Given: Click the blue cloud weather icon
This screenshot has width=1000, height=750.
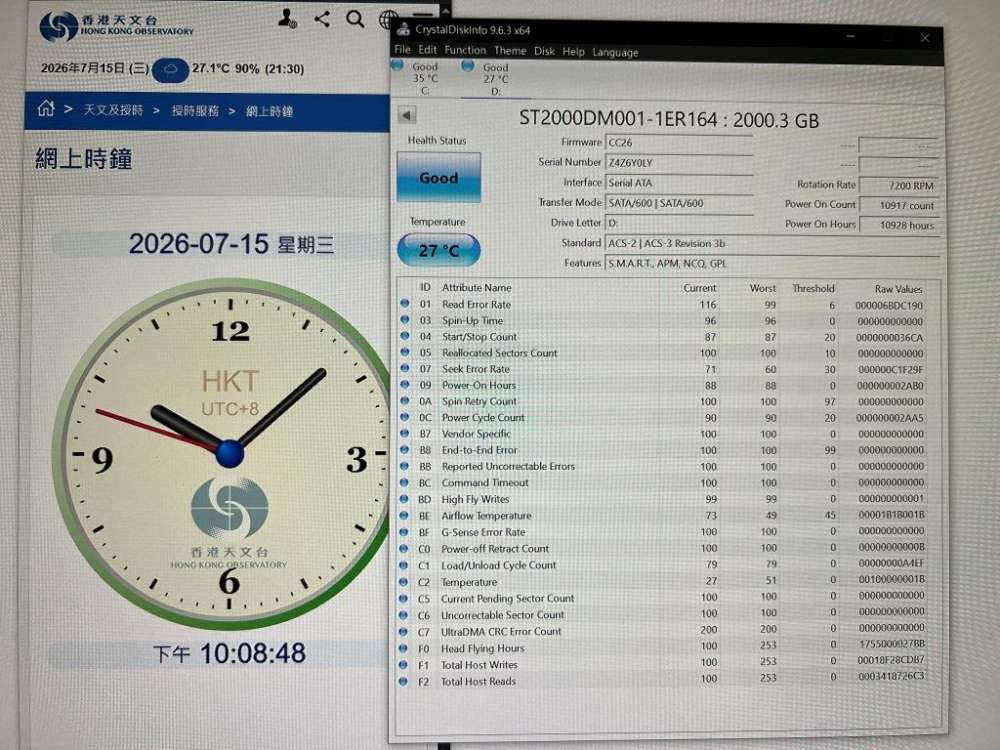Looking at the screenshot, I should [x=170, y=70].
